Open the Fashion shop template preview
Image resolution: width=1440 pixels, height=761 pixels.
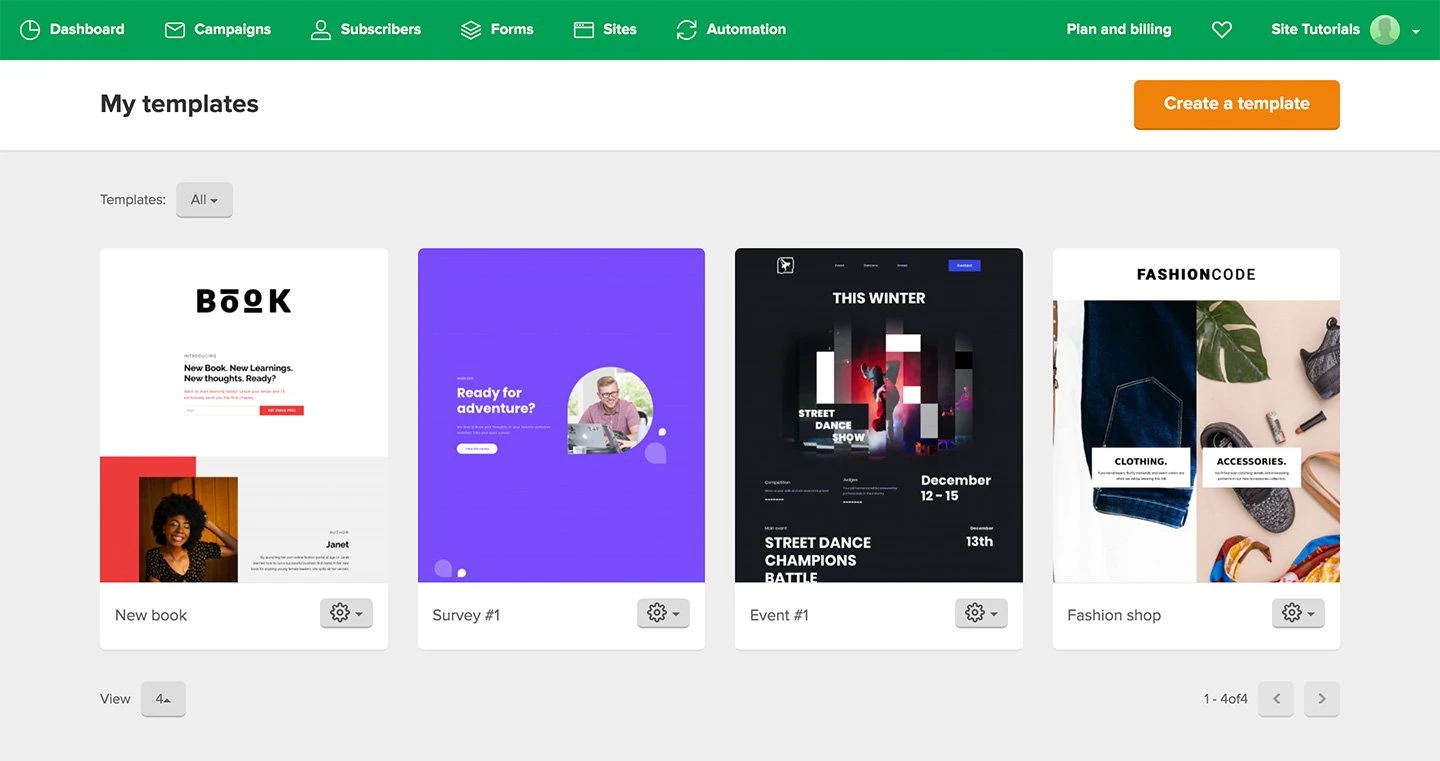pyautogui.click(x=1196, y=415)
